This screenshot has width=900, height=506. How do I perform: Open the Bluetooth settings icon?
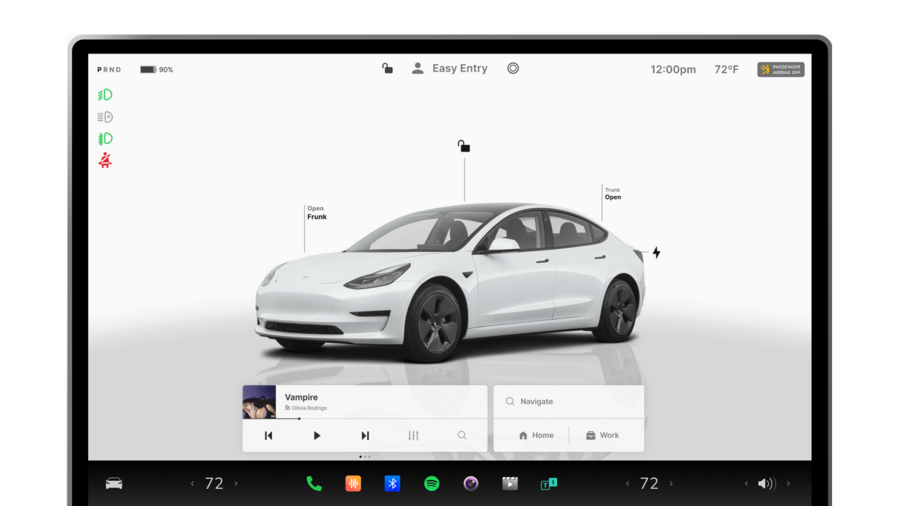pyautogui.click(x=392, y=484)
